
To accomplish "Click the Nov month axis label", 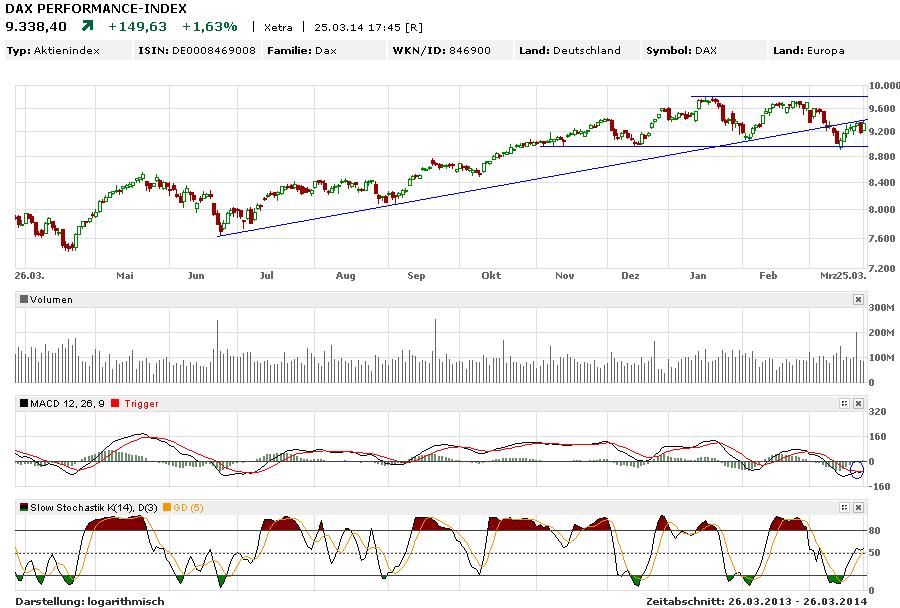I will tap(565, 276).
